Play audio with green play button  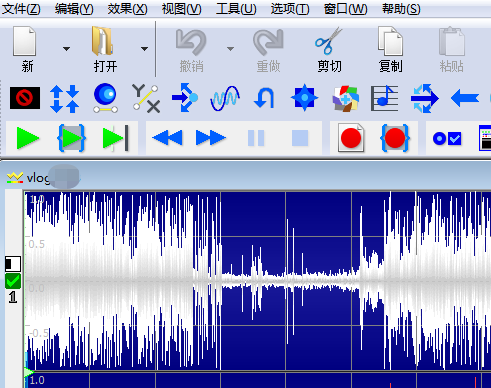[28, 138]
